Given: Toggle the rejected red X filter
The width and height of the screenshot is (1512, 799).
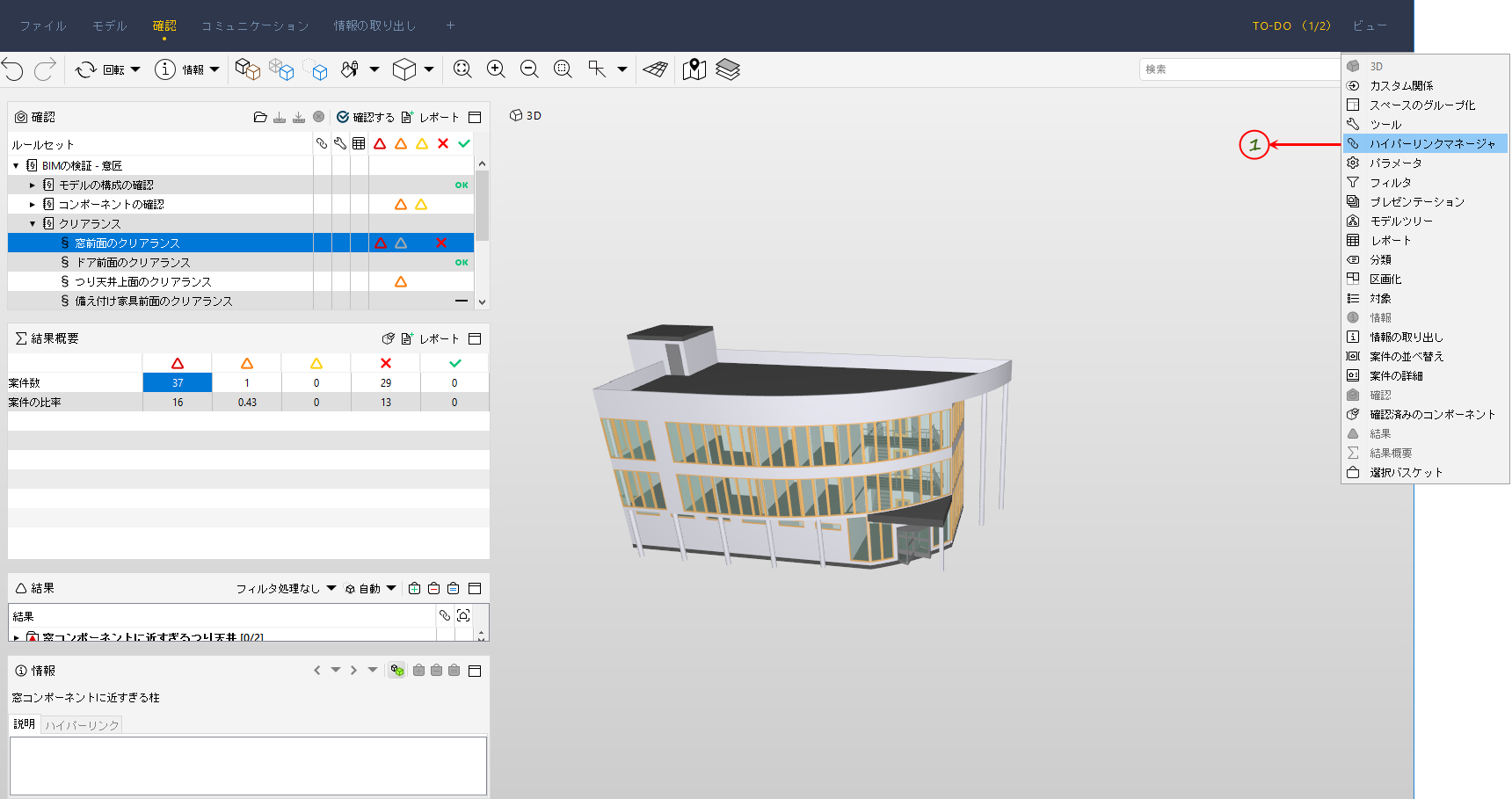Looking at the screenshot, I should coord(443,143).
